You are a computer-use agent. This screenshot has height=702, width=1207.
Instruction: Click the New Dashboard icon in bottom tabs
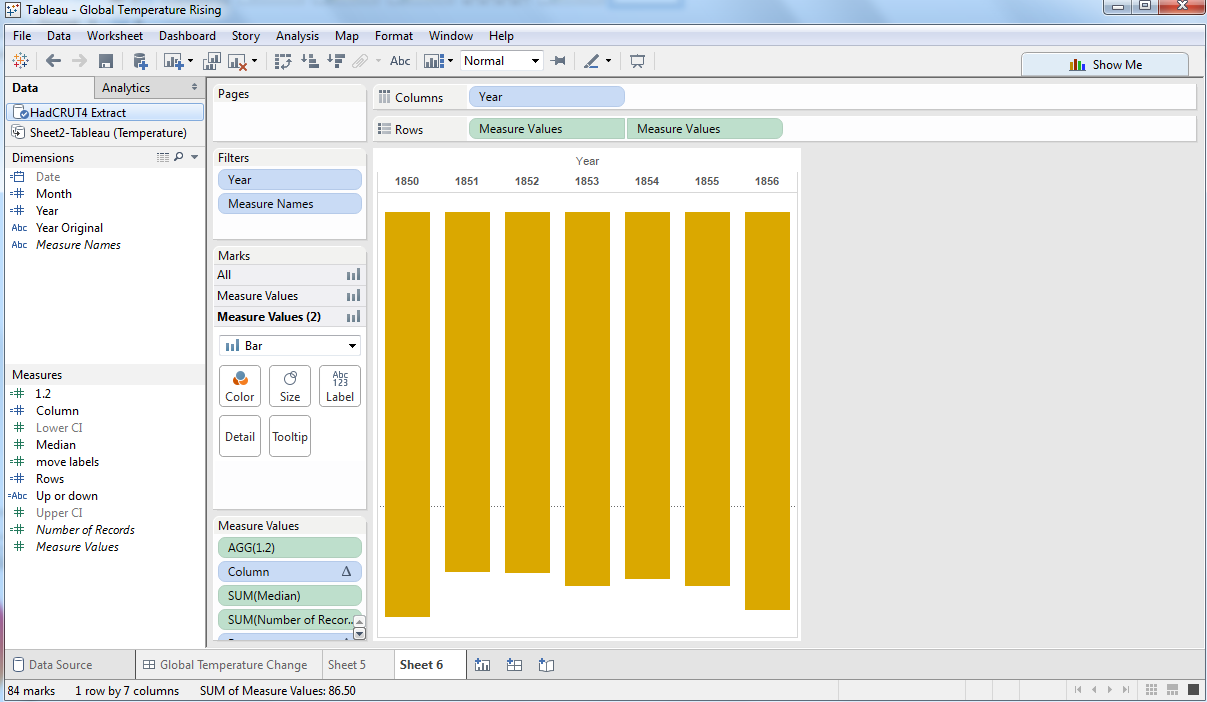point(514,665)
